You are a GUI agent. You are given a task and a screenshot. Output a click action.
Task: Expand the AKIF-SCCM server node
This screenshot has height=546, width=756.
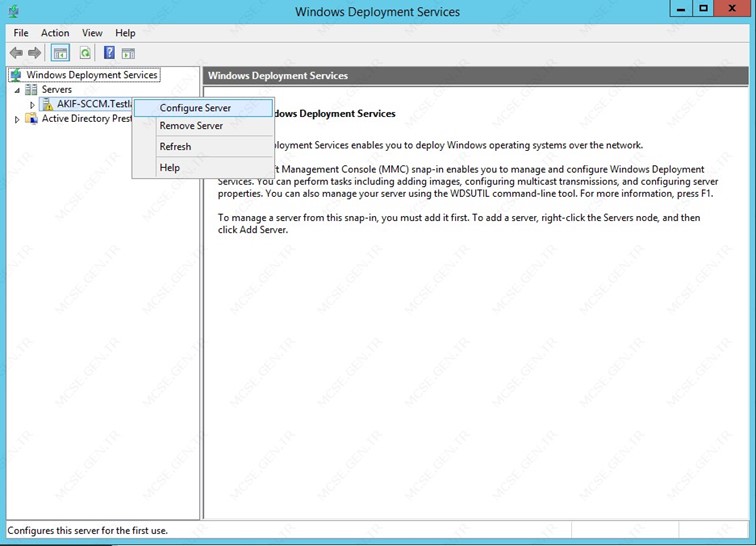32,105
